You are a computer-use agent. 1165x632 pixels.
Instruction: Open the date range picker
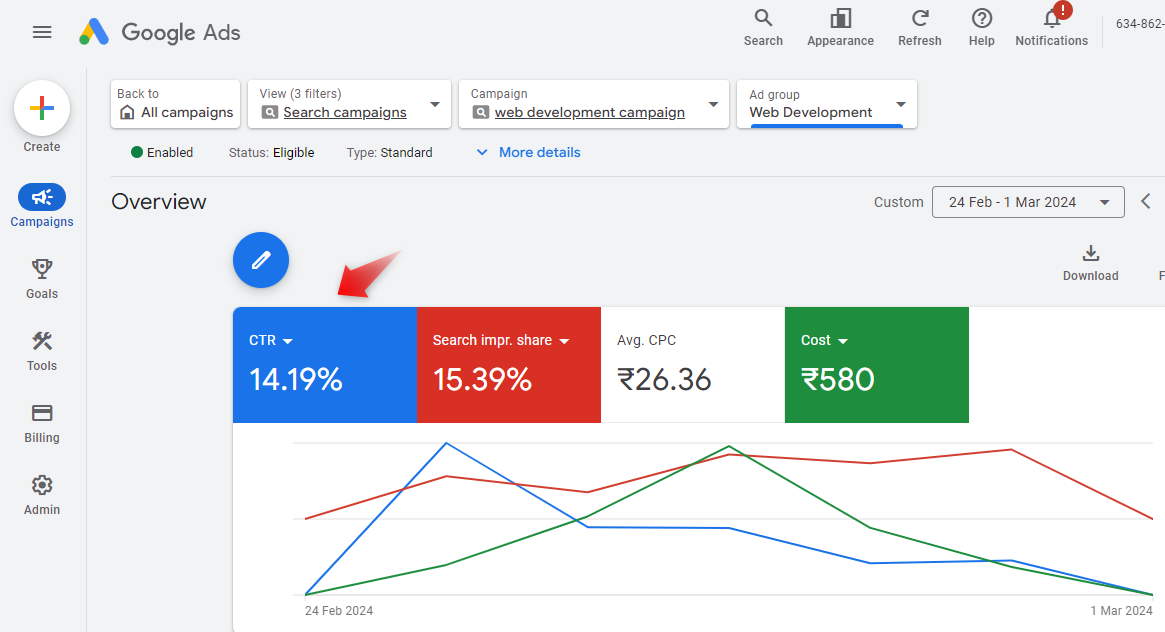point(1027,202)
